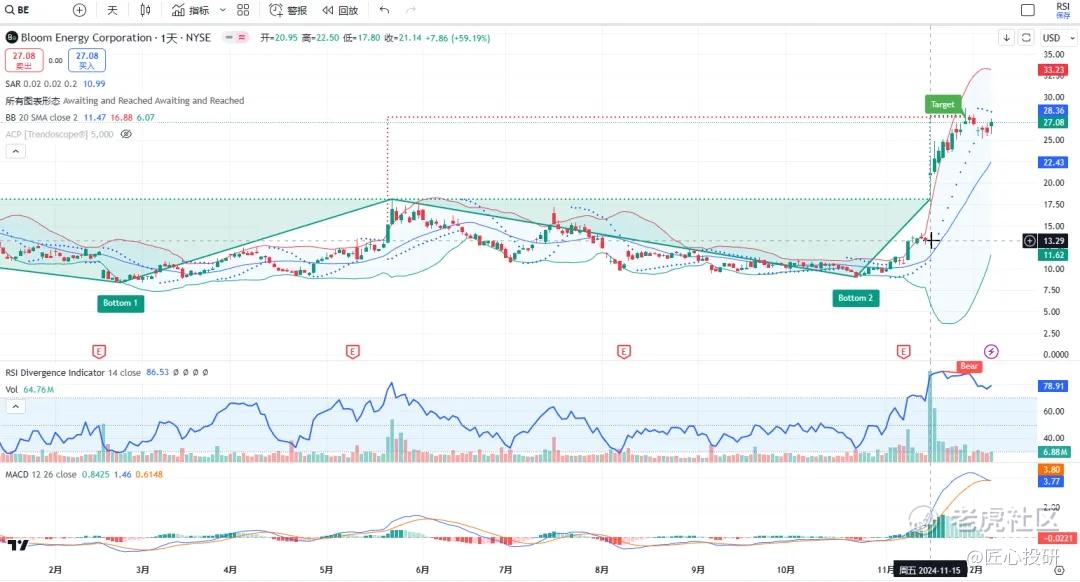Add a compare symbol with plus icon
Screen dimensions: 1080x582
tap(79, 10)
